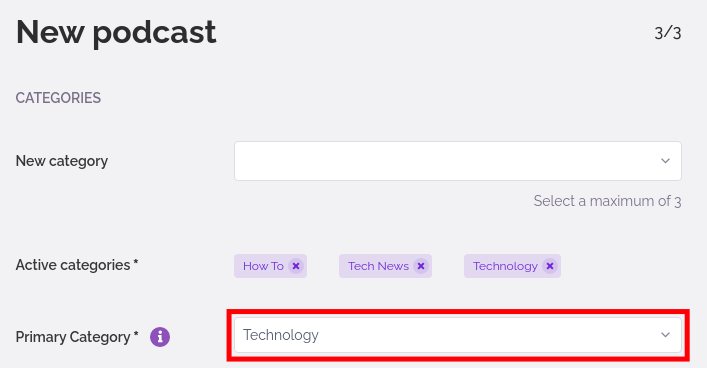
Task: Open the Primary Category dropdown showing Technology
Action: 458,335
